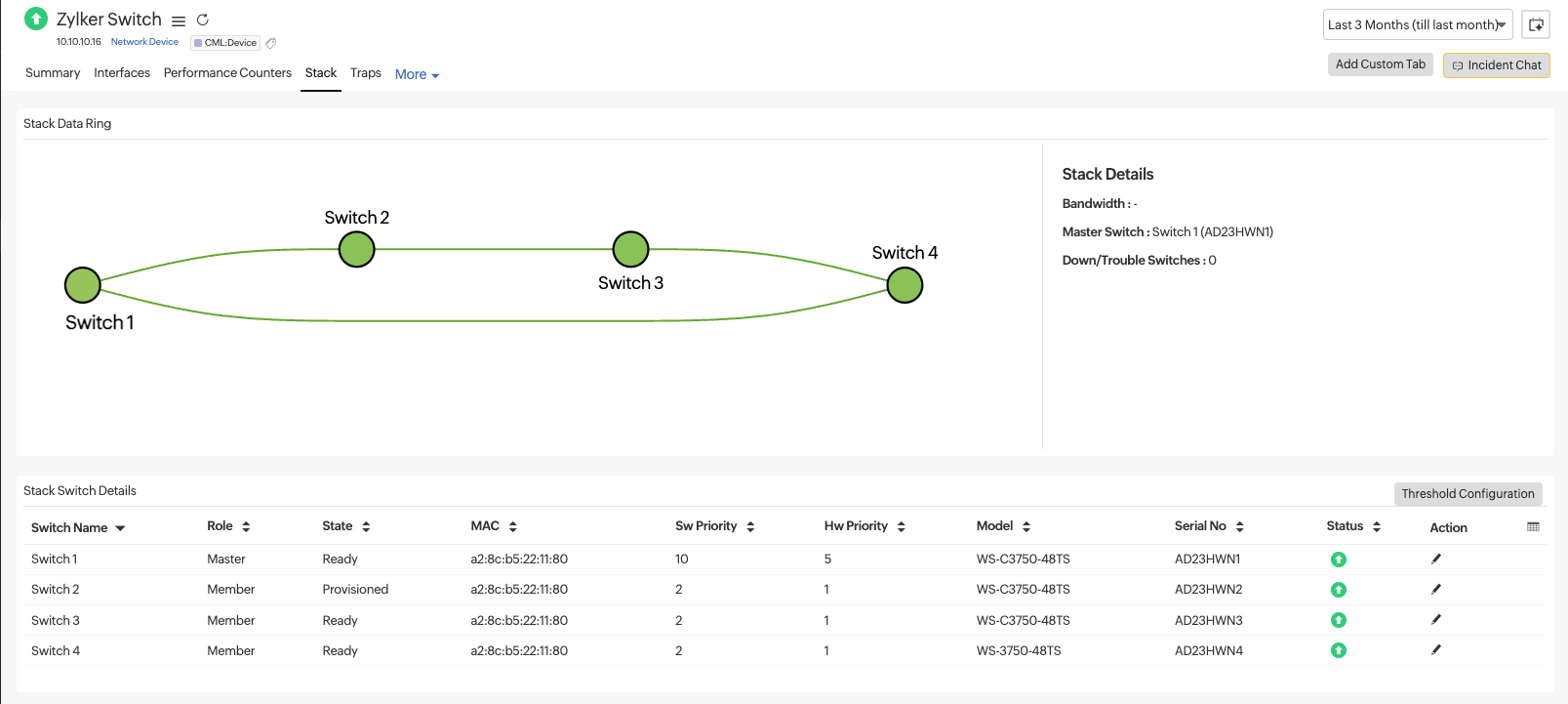Click the tag icon beside CML:Device
This screenshot has height=704, width=1568.
coord(271,43)
